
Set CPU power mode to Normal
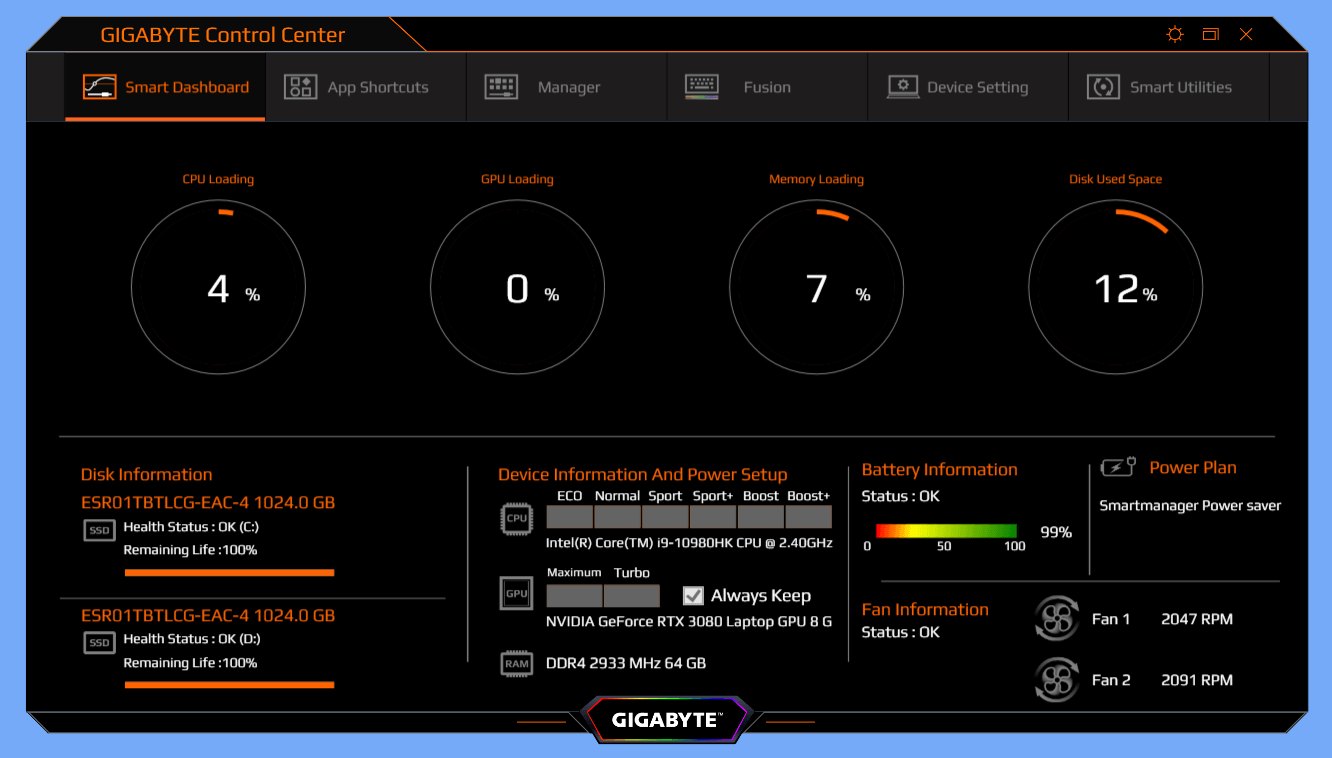pyautogui.click(x=618, y=517)
